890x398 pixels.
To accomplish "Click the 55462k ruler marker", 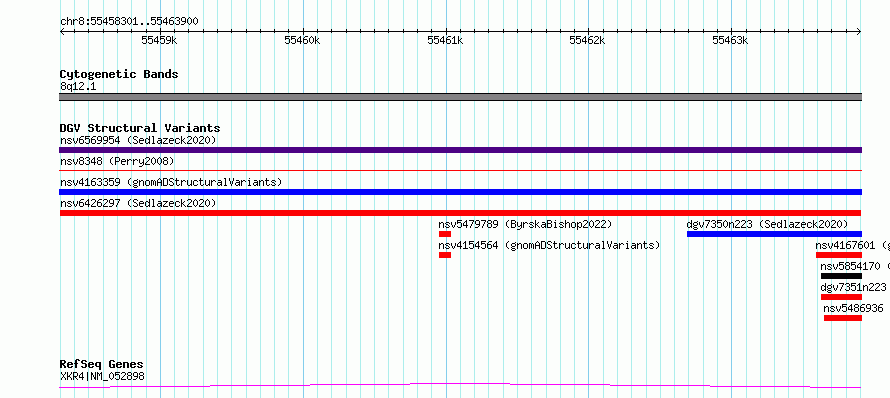I will (x=588, y=40).
